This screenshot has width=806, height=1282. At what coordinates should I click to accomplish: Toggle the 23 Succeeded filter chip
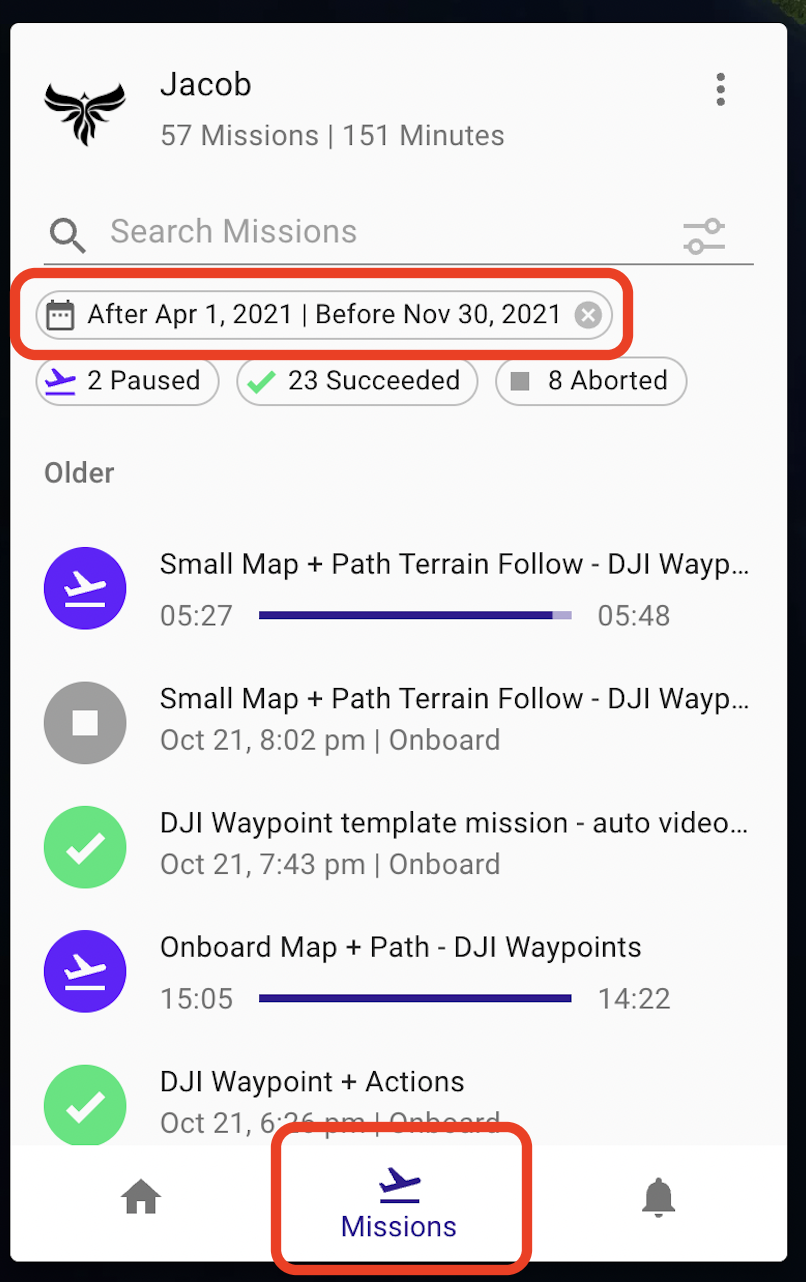357,381
